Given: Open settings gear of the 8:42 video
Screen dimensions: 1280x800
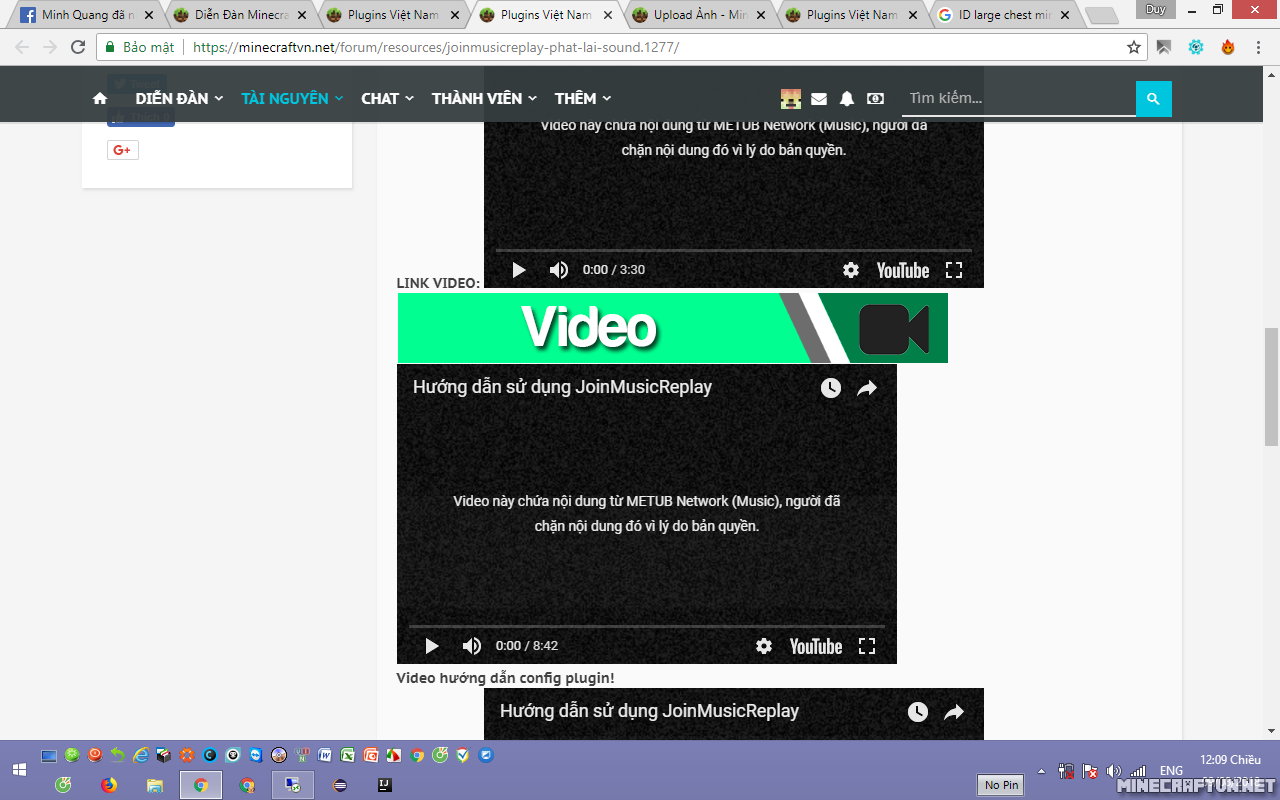Looking at the screenshot, I should coord(764,646).
